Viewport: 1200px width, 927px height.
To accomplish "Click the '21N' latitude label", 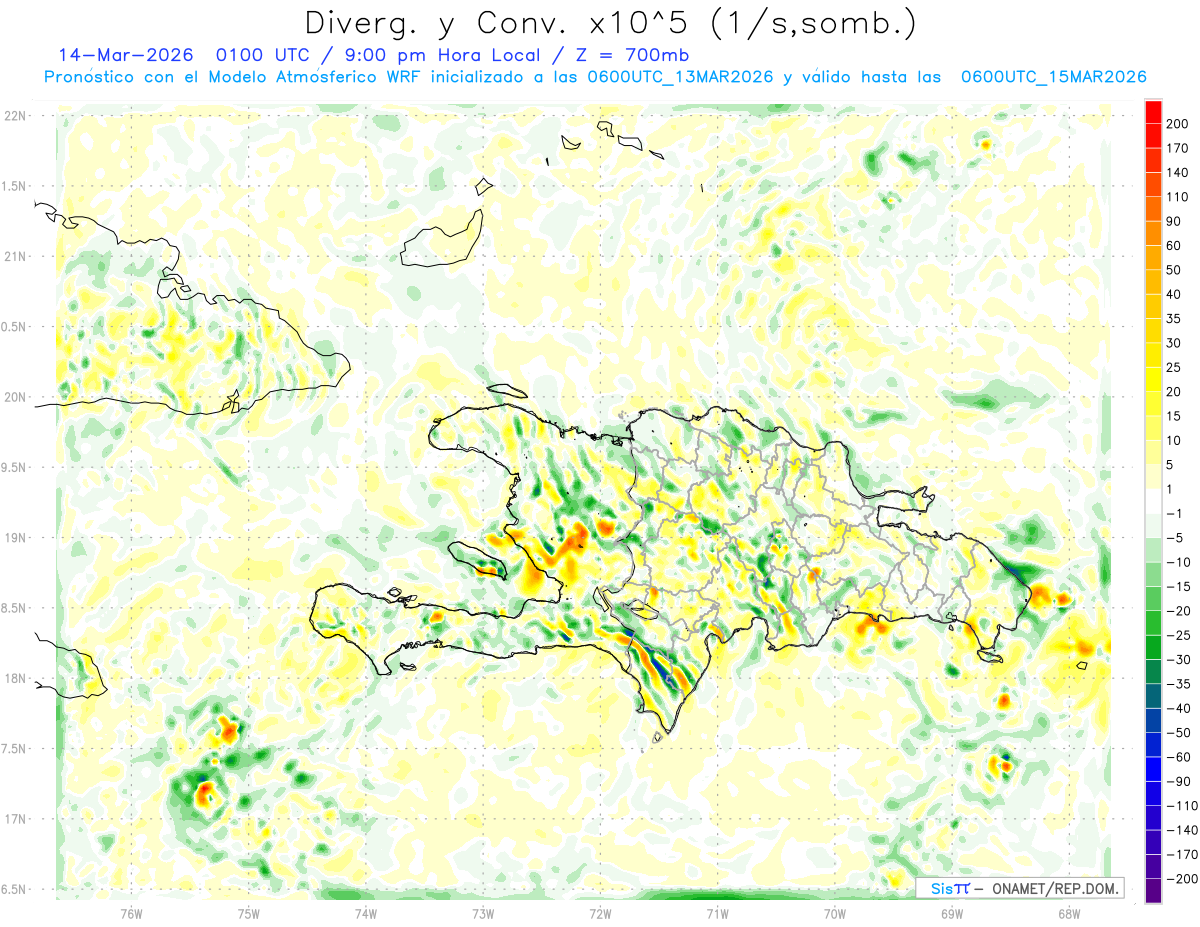I will pos(15,256).
